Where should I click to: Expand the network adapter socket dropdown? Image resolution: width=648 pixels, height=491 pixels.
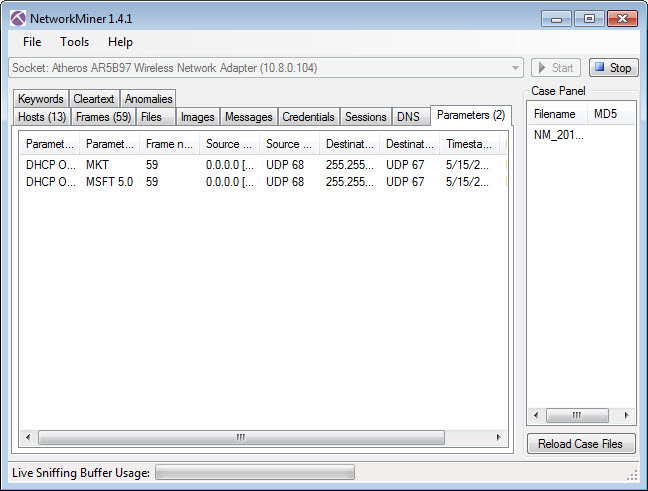[515, 68]
